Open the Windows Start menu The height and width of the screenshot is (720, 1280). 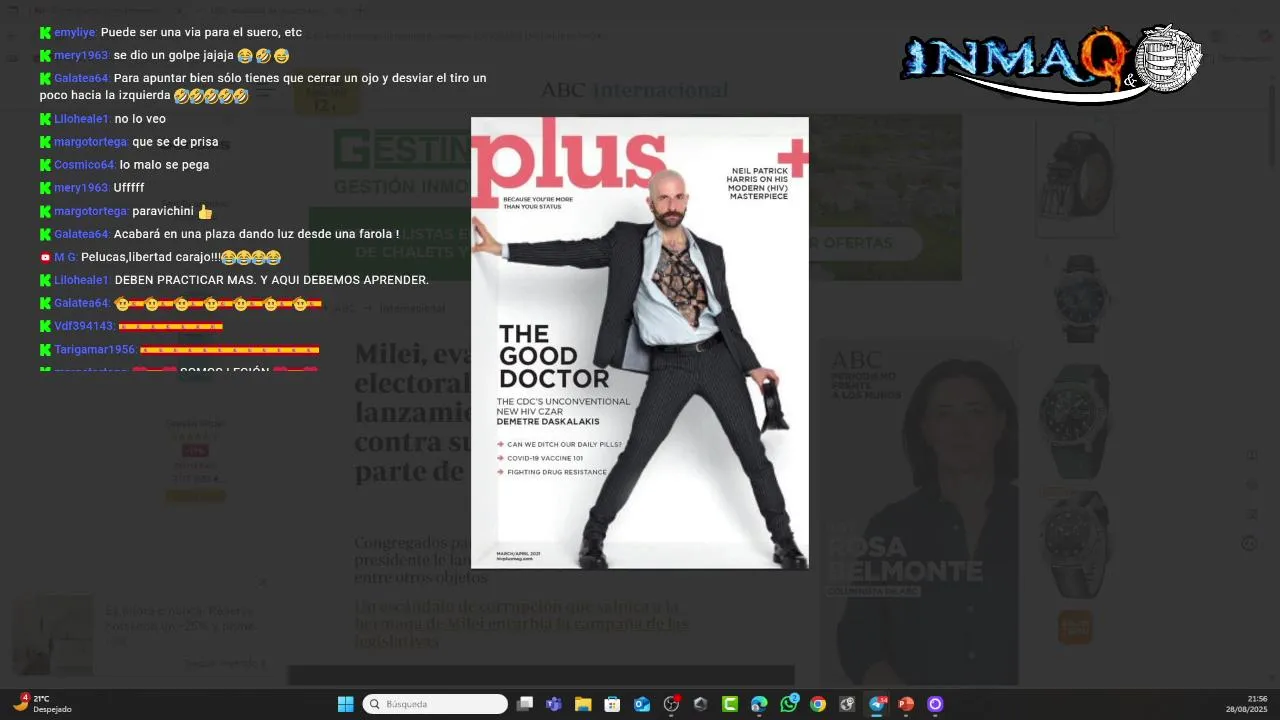[346, 704]
